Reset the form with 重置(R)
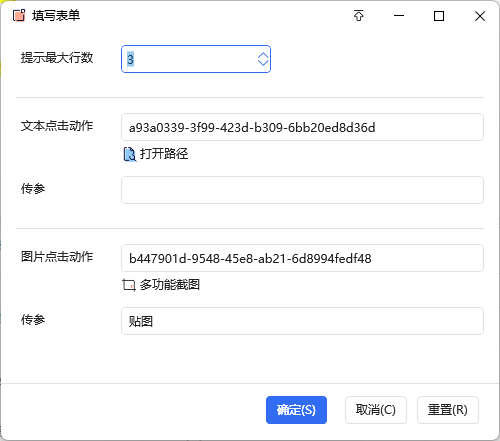 click(x=448, y=410)
